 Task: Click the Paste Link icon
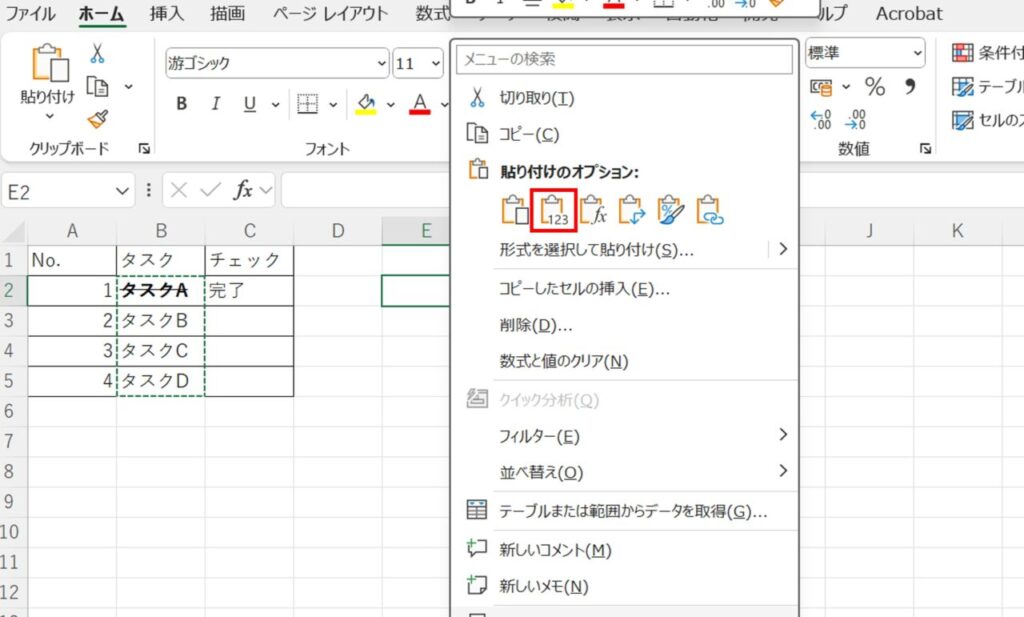pyautogui.click(x=710, y=210)
